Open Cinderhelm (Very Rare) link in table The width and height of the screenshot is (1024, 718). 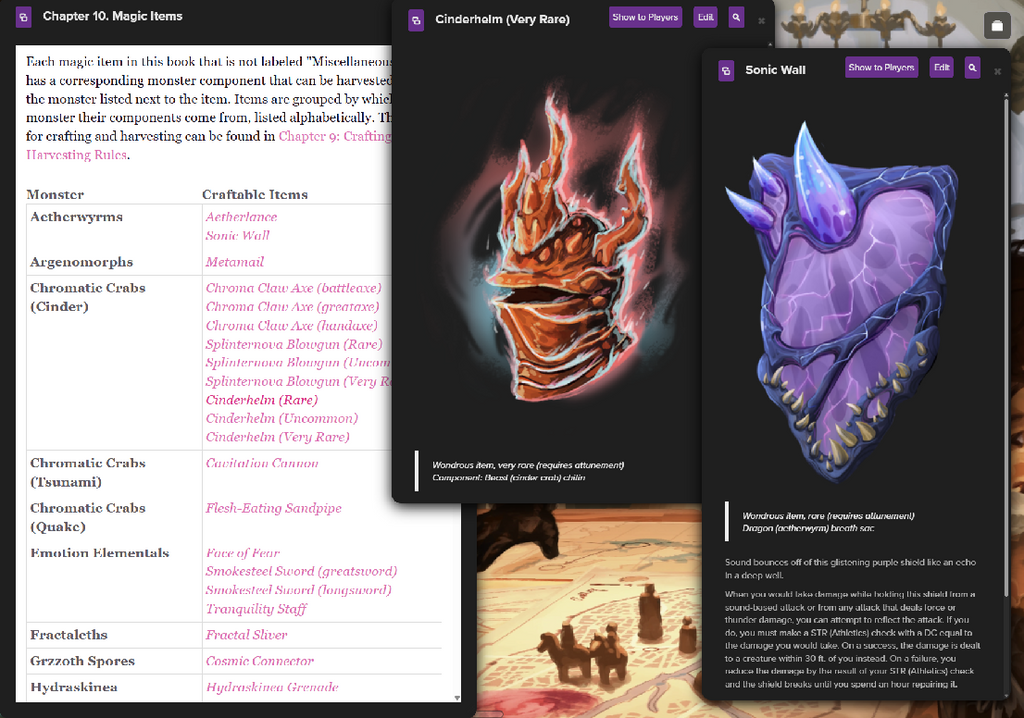tap(277, 437)
